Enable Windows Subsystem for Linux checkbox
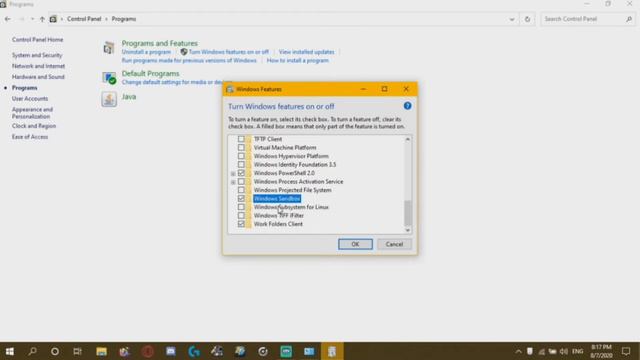The width and height of the screenshot is (640, 360). click(241, 207)
